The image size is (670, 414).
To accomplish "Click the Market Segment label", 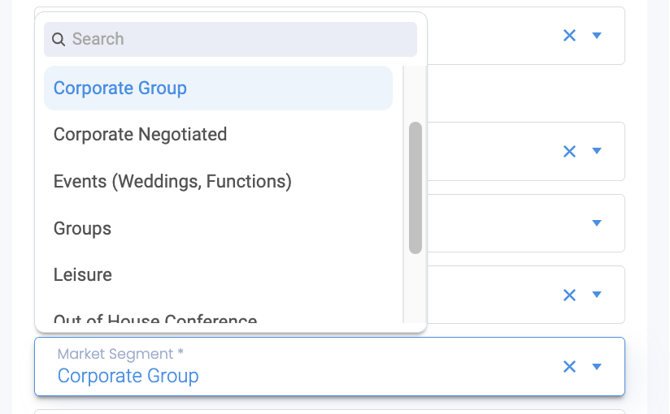I will [x=120, y=354].
